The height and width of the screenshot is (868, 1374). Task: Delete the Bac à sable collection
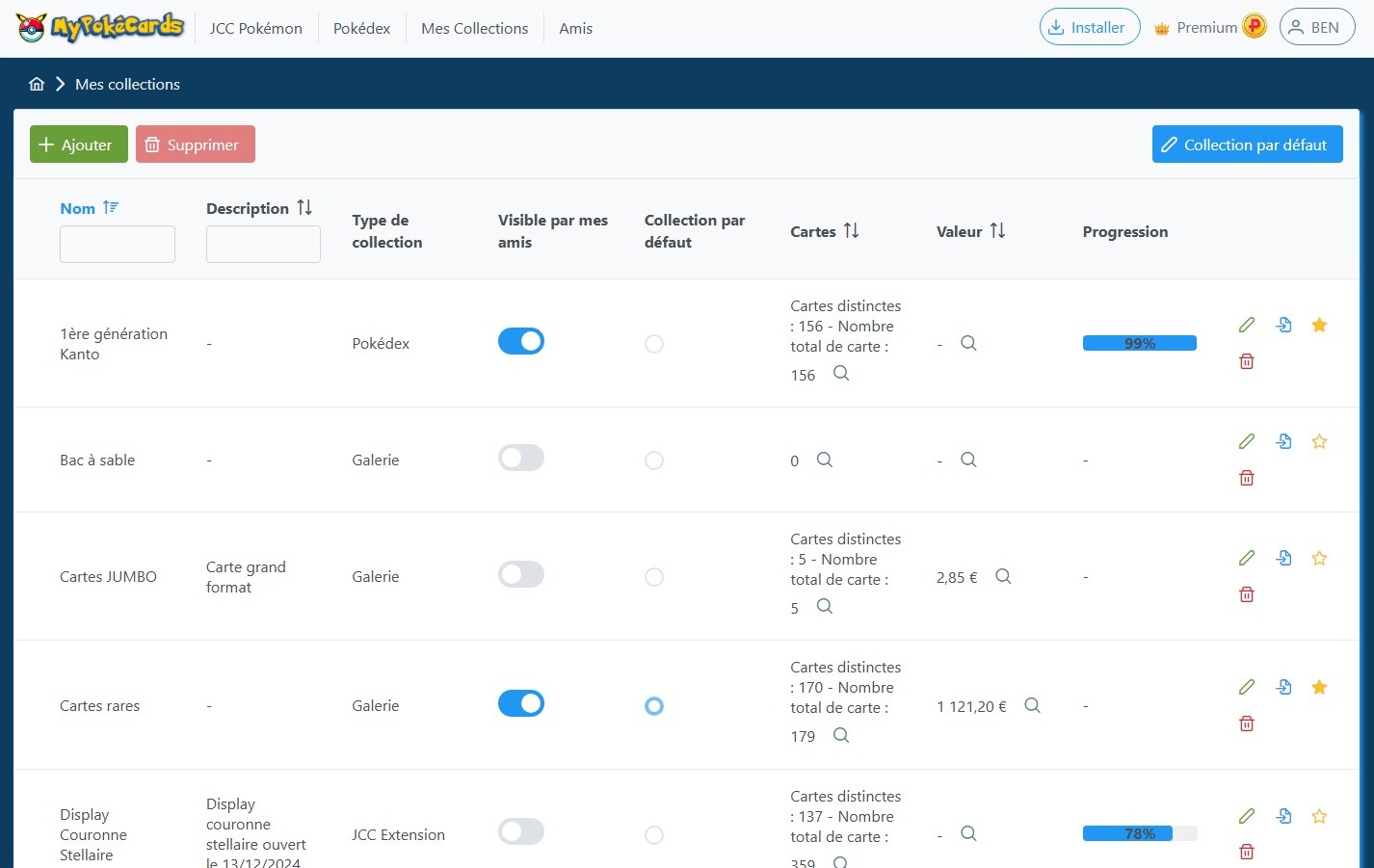1246,478
